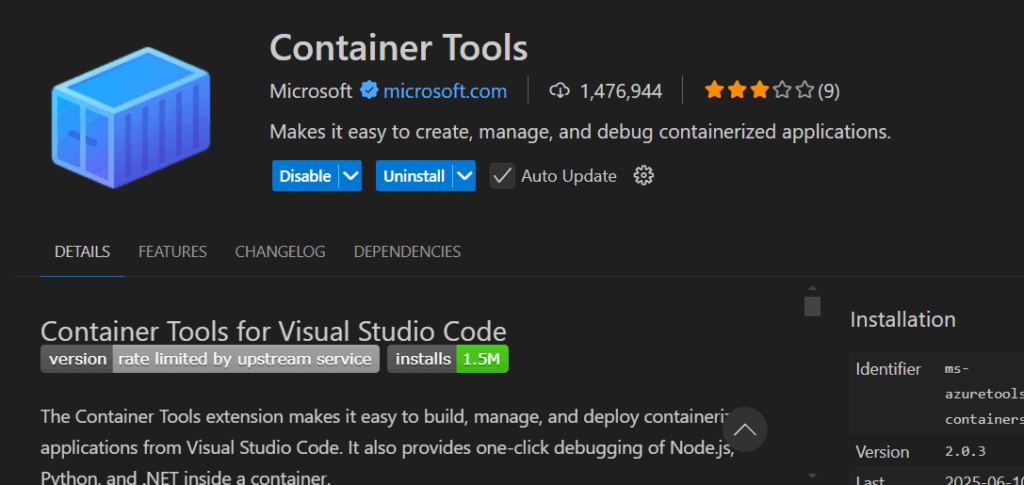Click the 1,476,944 install count
Image resolution: width=1024 pixels, height=485 pixels.
click(621, 91)
